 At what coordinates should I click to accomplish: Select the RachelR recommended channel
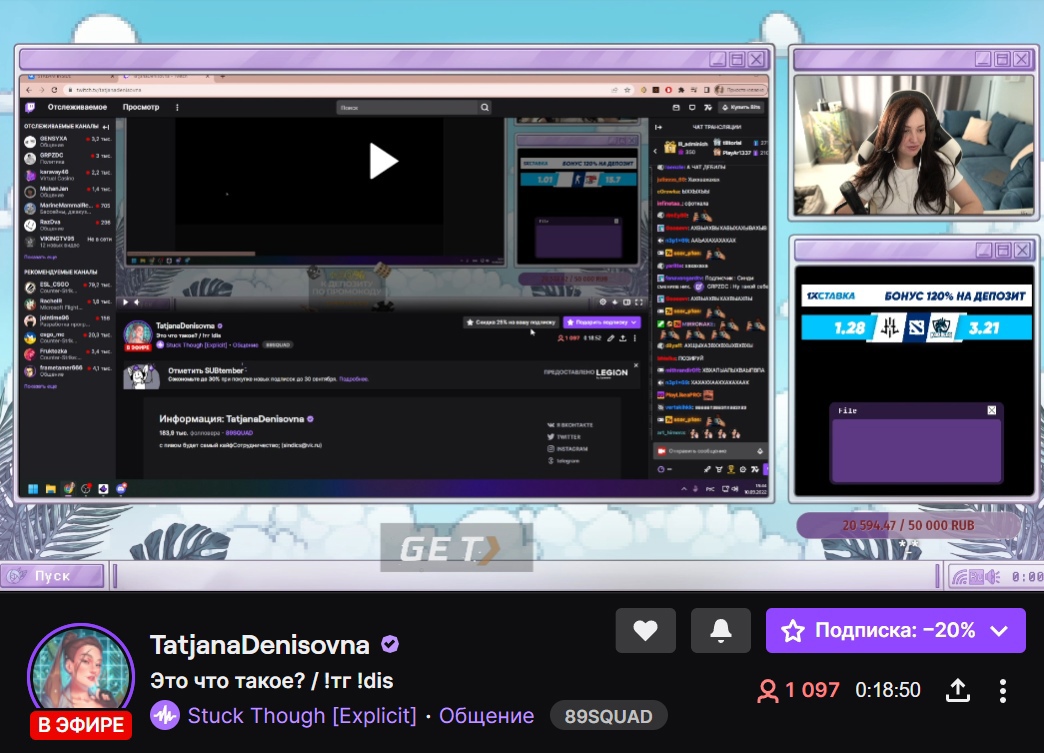tap(68, 304)
